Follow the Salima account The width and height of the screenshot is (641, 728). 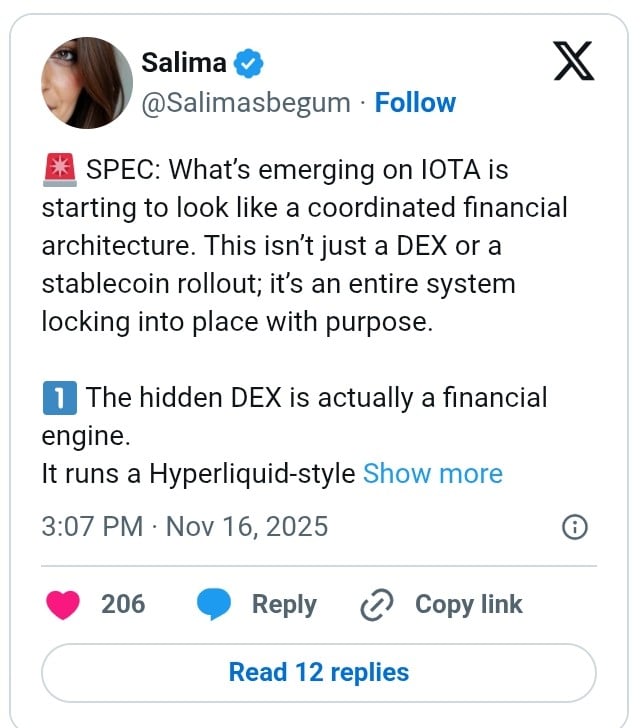click(415, 103)
